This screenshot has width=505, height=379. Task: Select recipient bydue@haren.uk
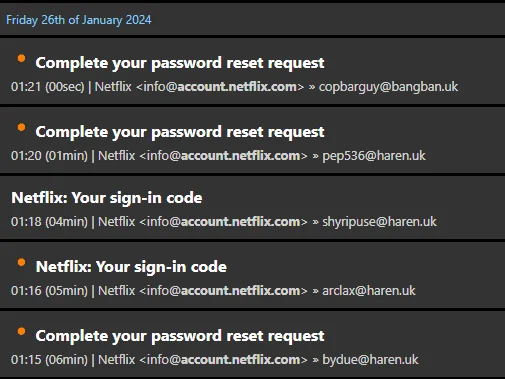click(x=370, y=360)
